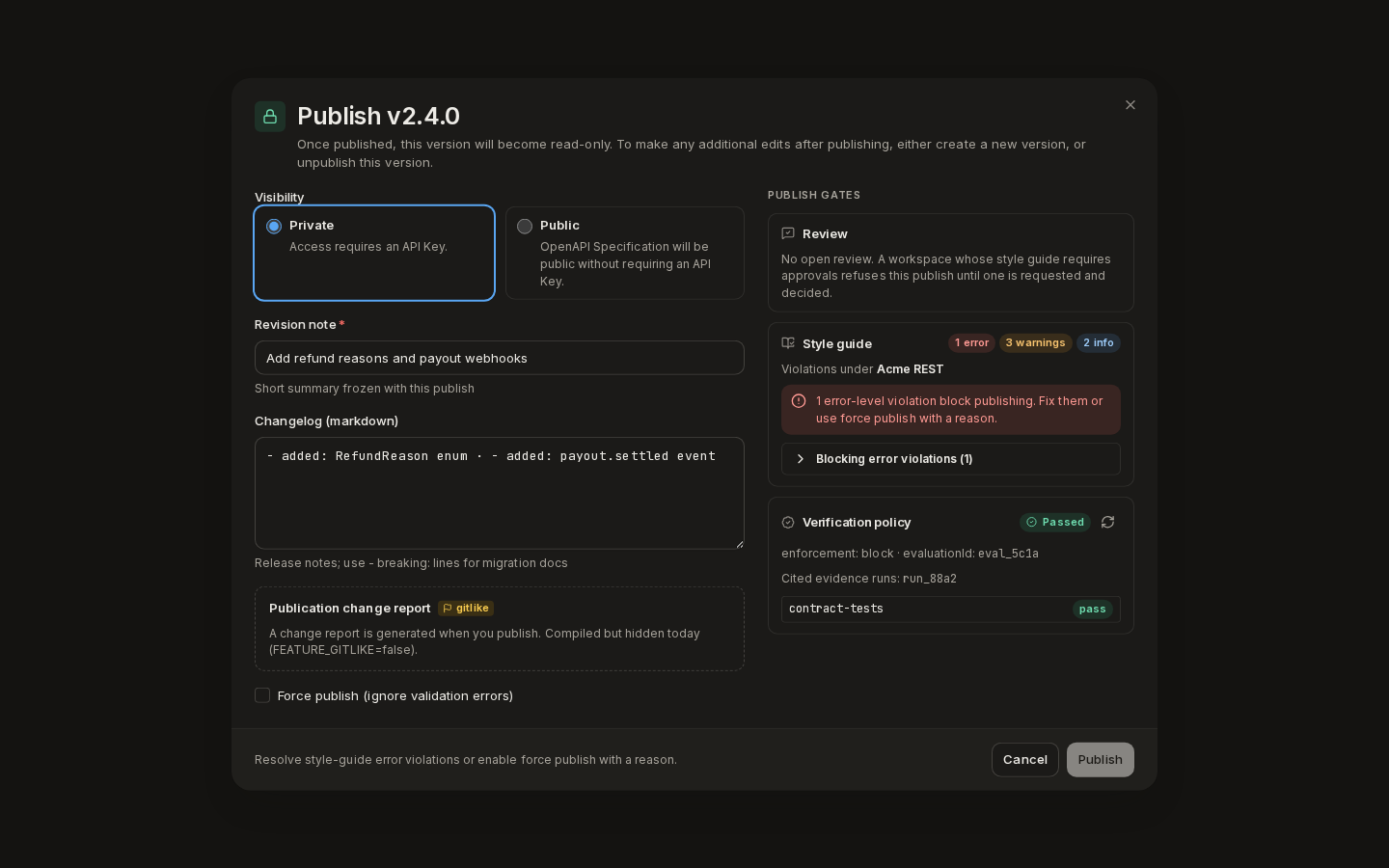Click the check icon in the Passed badge

[1031, 522]
